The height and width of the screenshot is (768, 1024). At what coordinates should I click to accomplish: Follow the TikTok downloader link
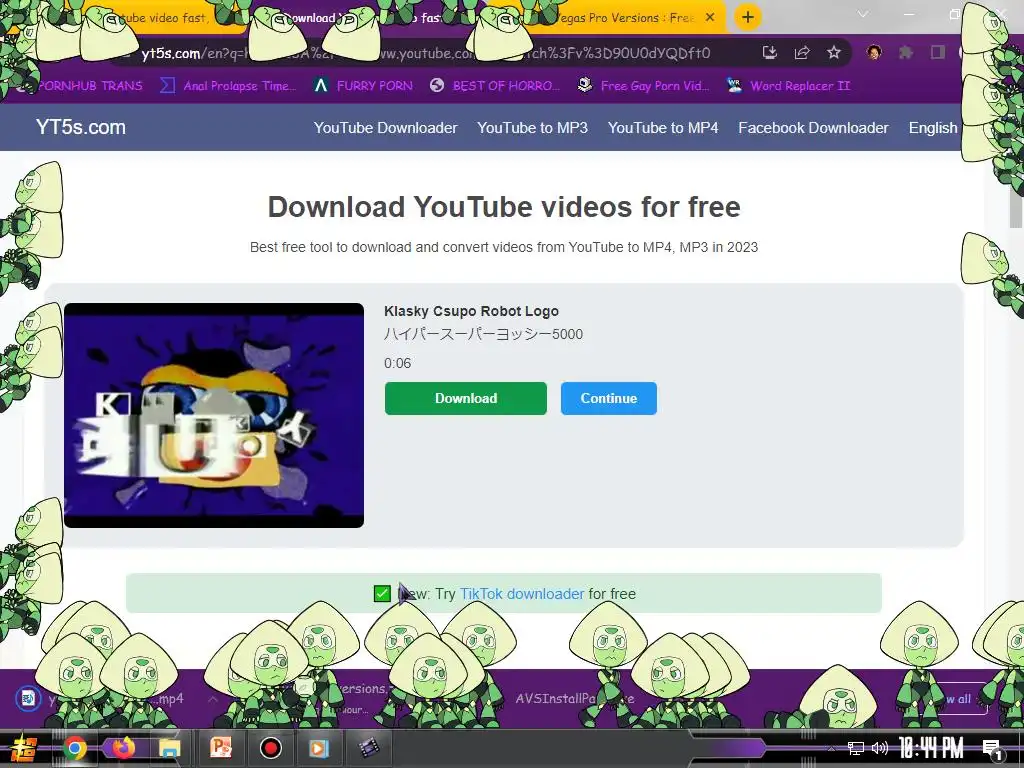(x=522, y=594)
